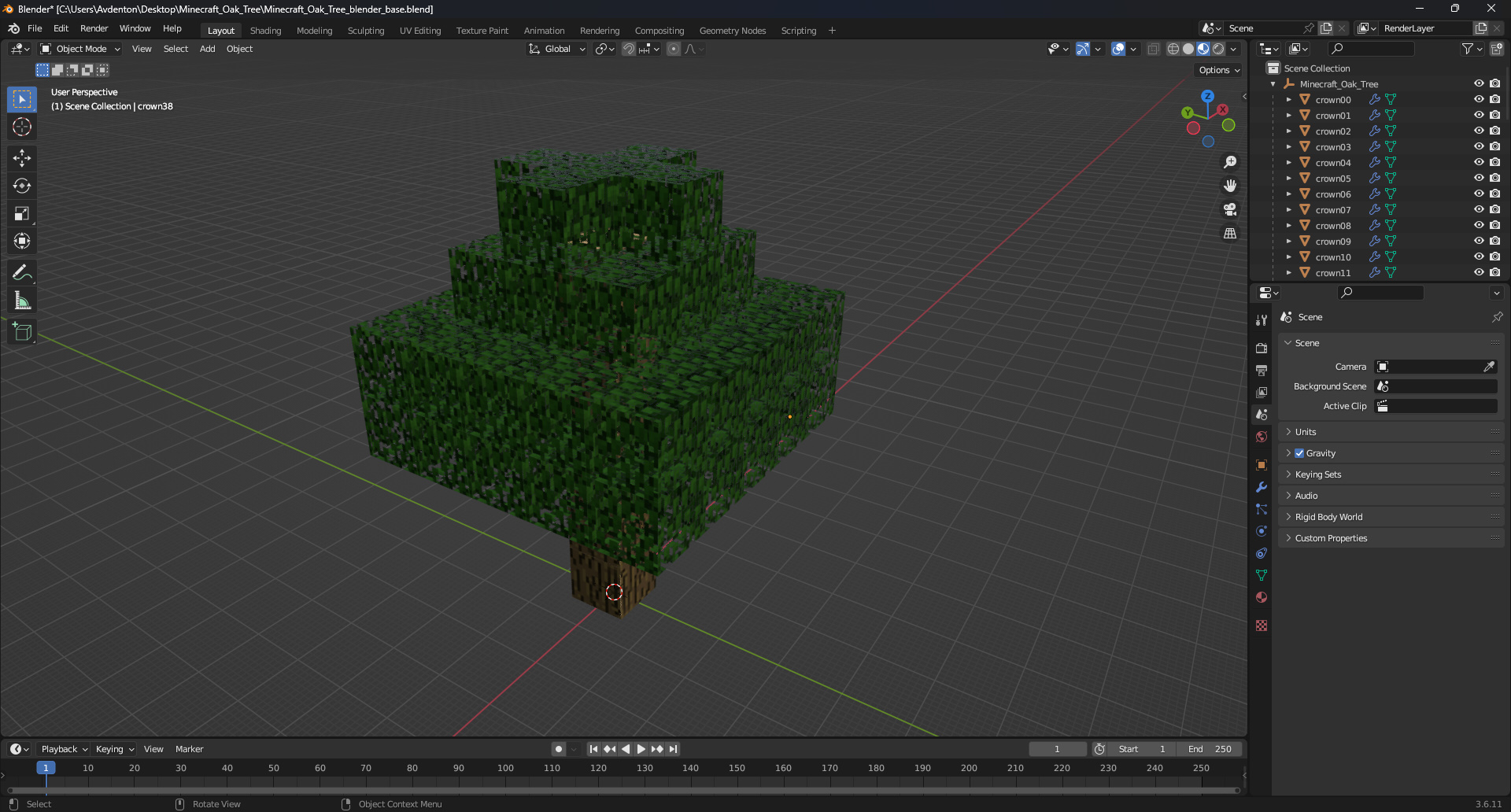Image resolution: width=1511 pixels, height=812 pixels.
Task: Open the Texture properties tab
Action: [x=1262, y=626]
